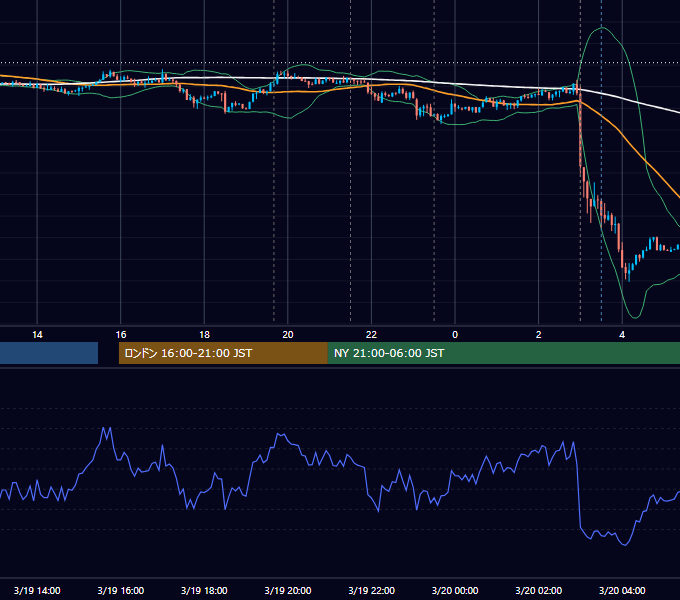Image resolution: width=680 pixels, height=600 pixels.
Task: Click the London 16:00-21:00 JST session bar
Action: coord(223,353)
